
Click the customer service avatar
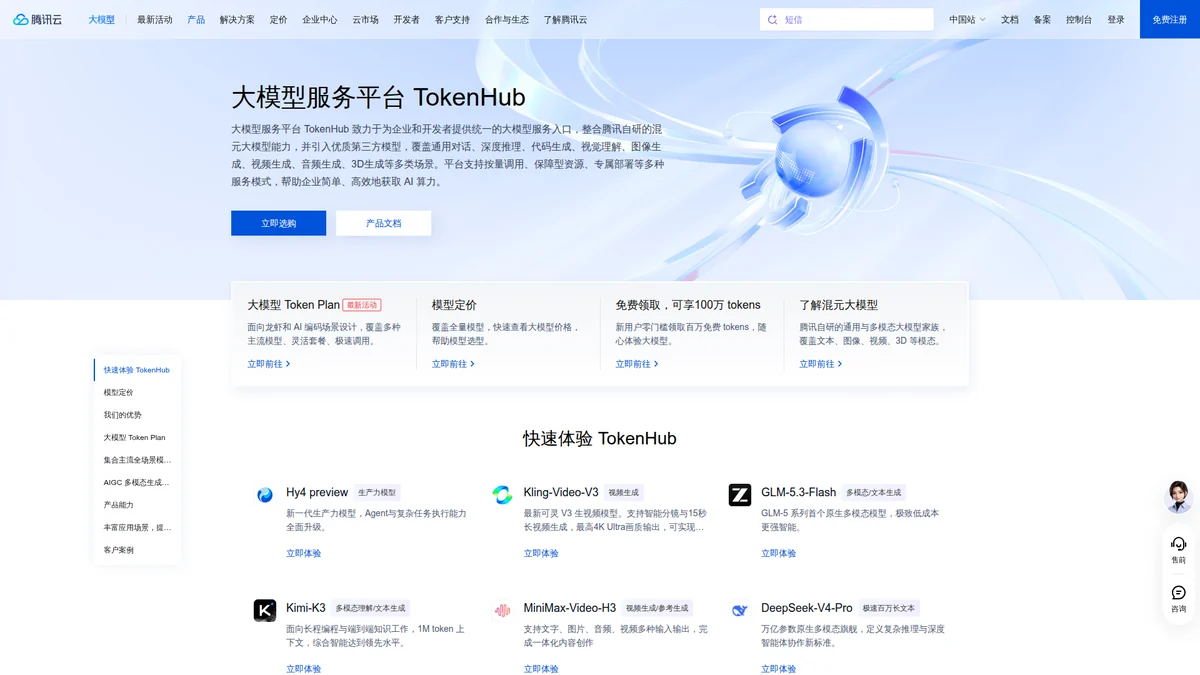[1179, 496]
